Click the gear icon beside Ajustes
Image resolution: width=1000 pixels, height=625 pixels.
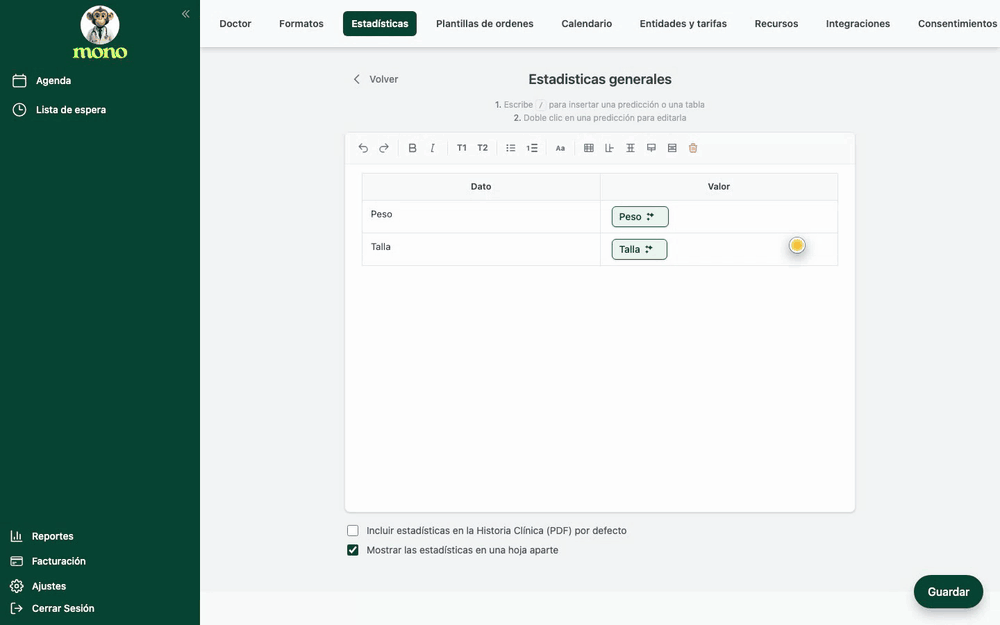click(17, 585)
